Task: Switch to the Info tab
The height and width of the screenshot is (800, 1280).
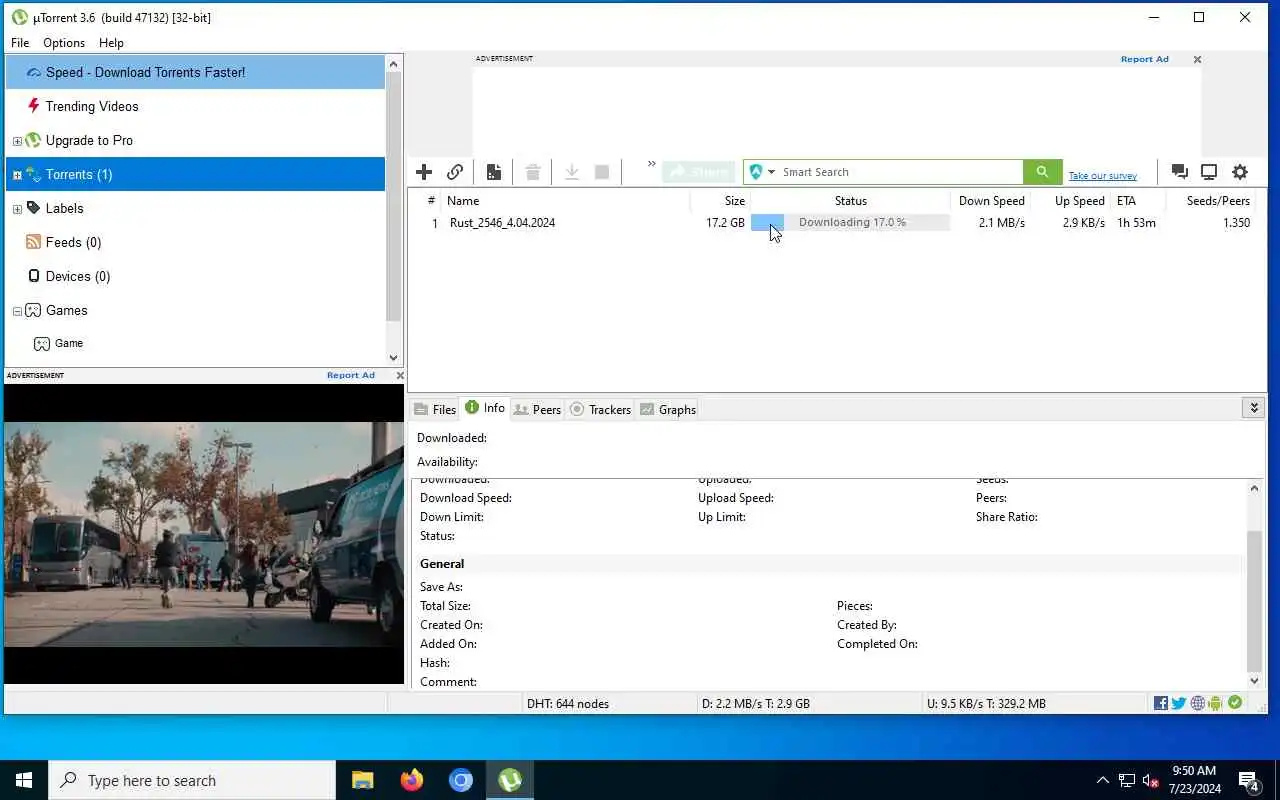Action: 485,408
